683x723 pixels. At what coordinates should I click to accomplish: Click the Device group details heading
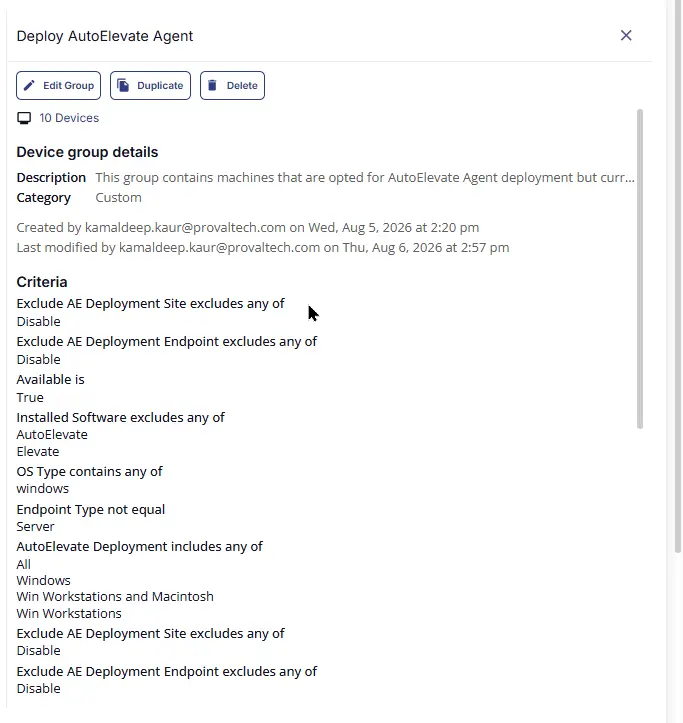(x=87, y=152)
